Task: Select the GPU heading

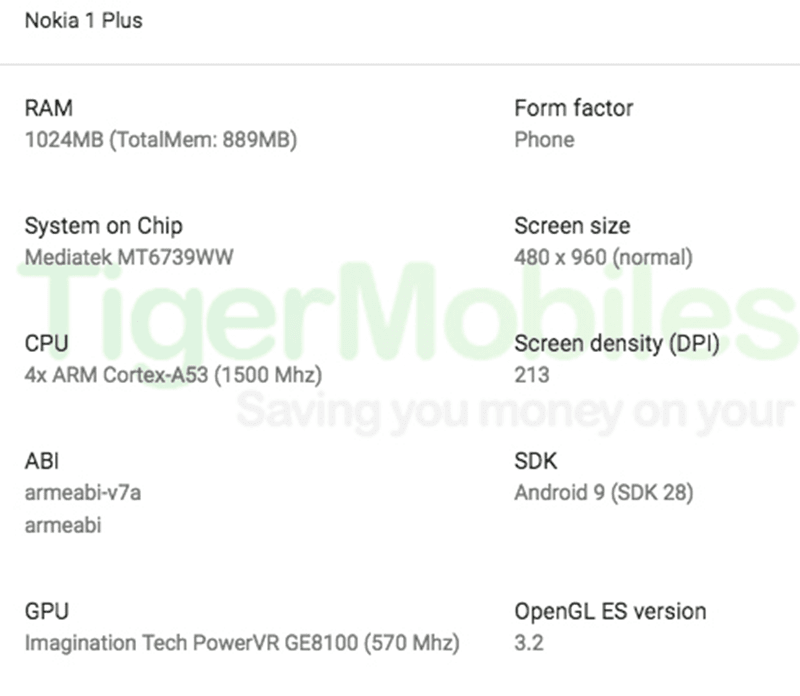Action: (x=46, y=611)
